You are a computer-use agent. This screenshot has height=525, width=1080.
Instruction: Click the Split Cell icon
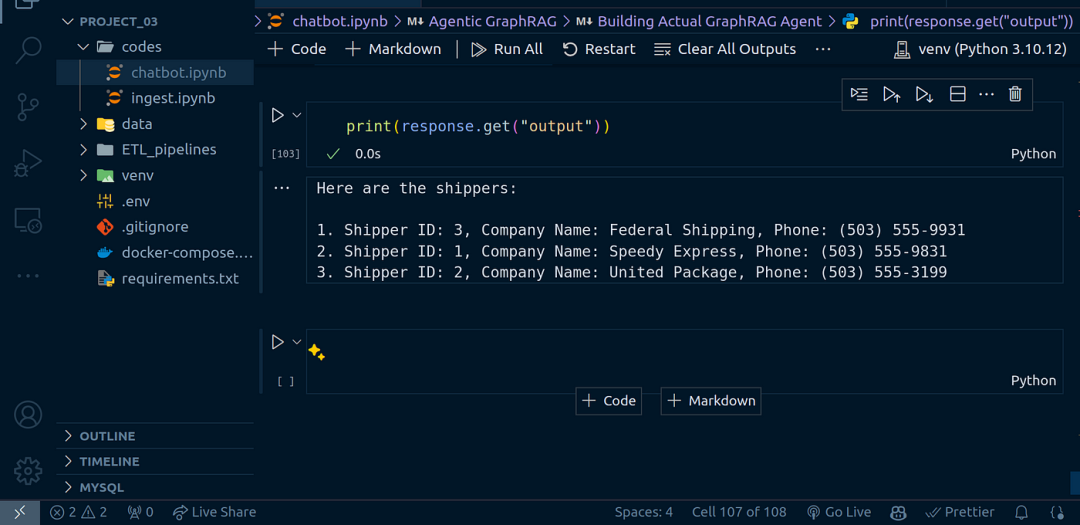tap(957, 94)
